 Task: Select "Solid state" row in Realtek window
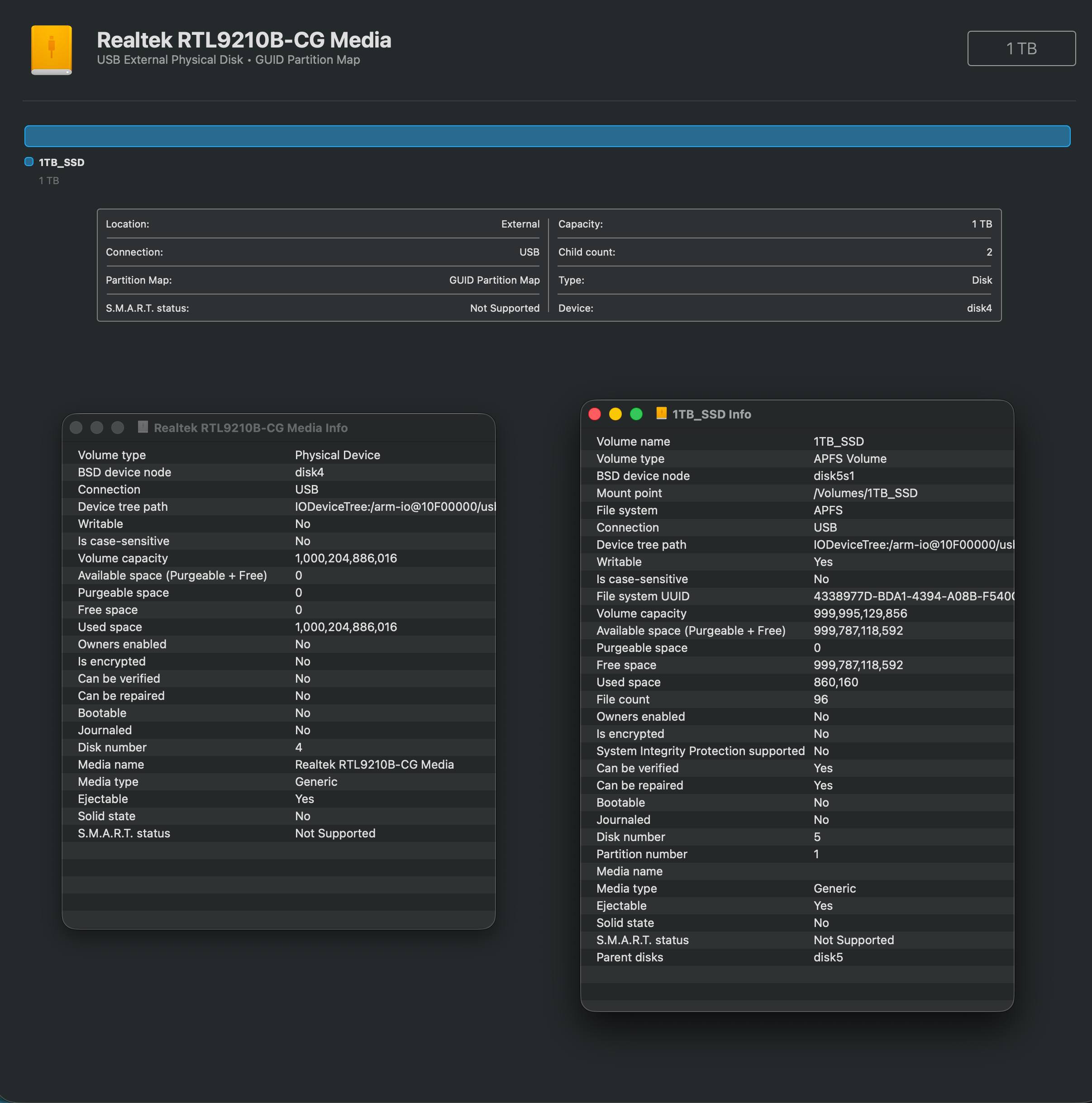(x=278, y=816)
